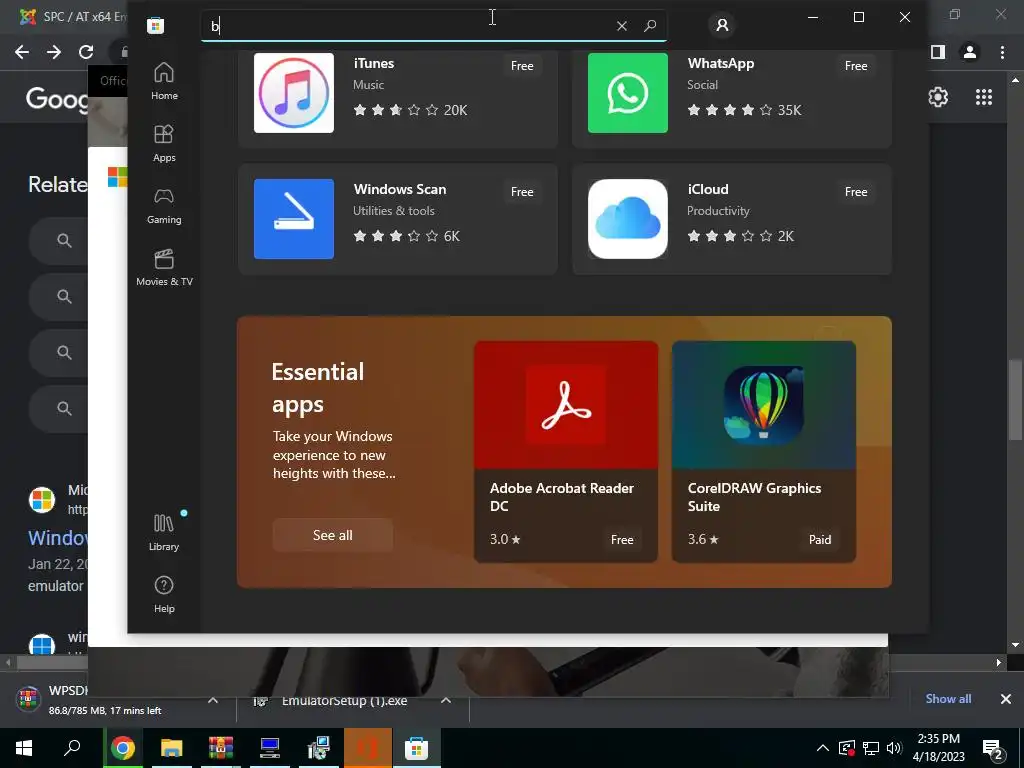Go back in Chrome browser
Screen dimensions: 1024x768
pos(22,52)
